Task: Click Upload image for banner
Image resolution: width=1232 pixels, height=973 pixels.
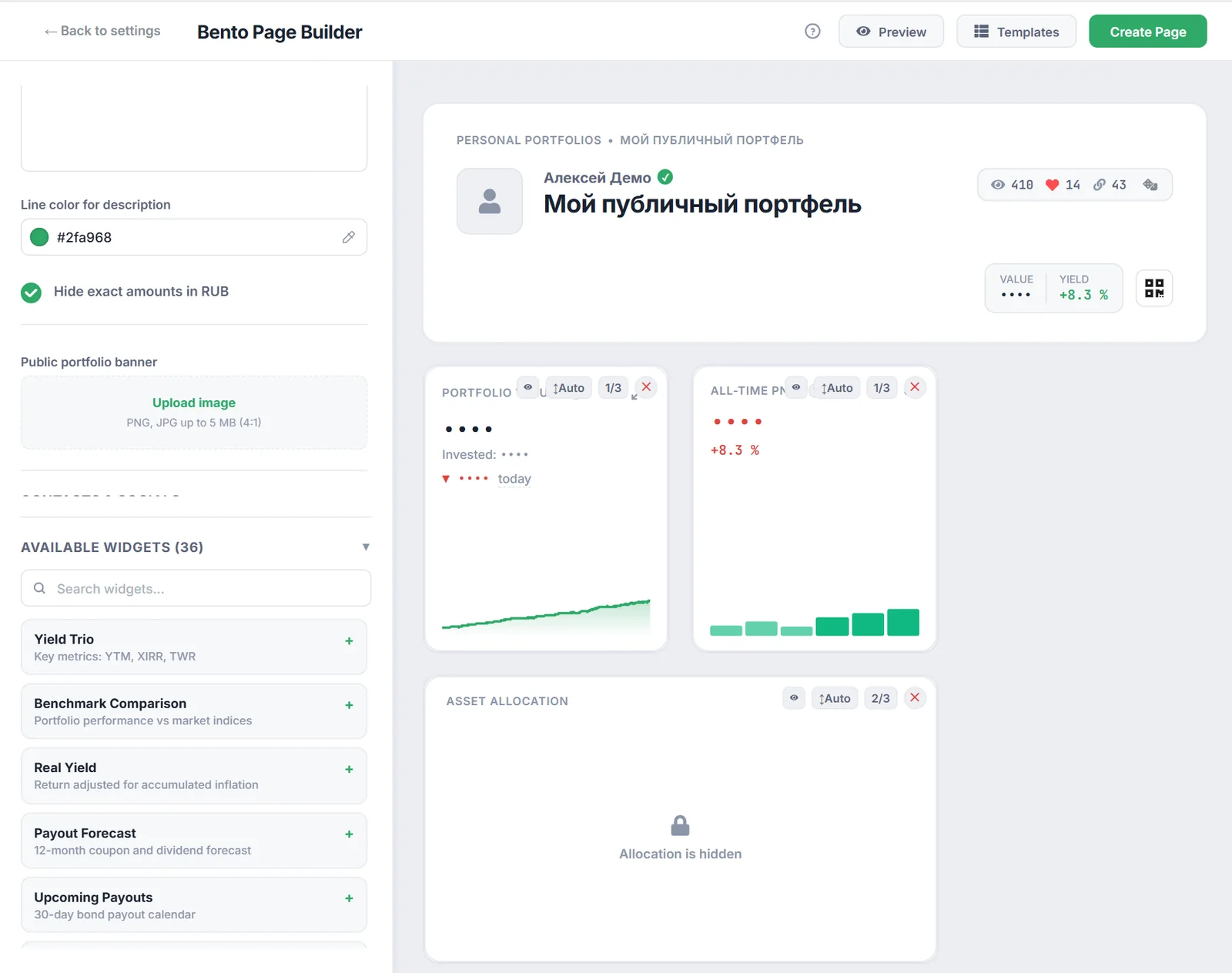Action: 194,403
